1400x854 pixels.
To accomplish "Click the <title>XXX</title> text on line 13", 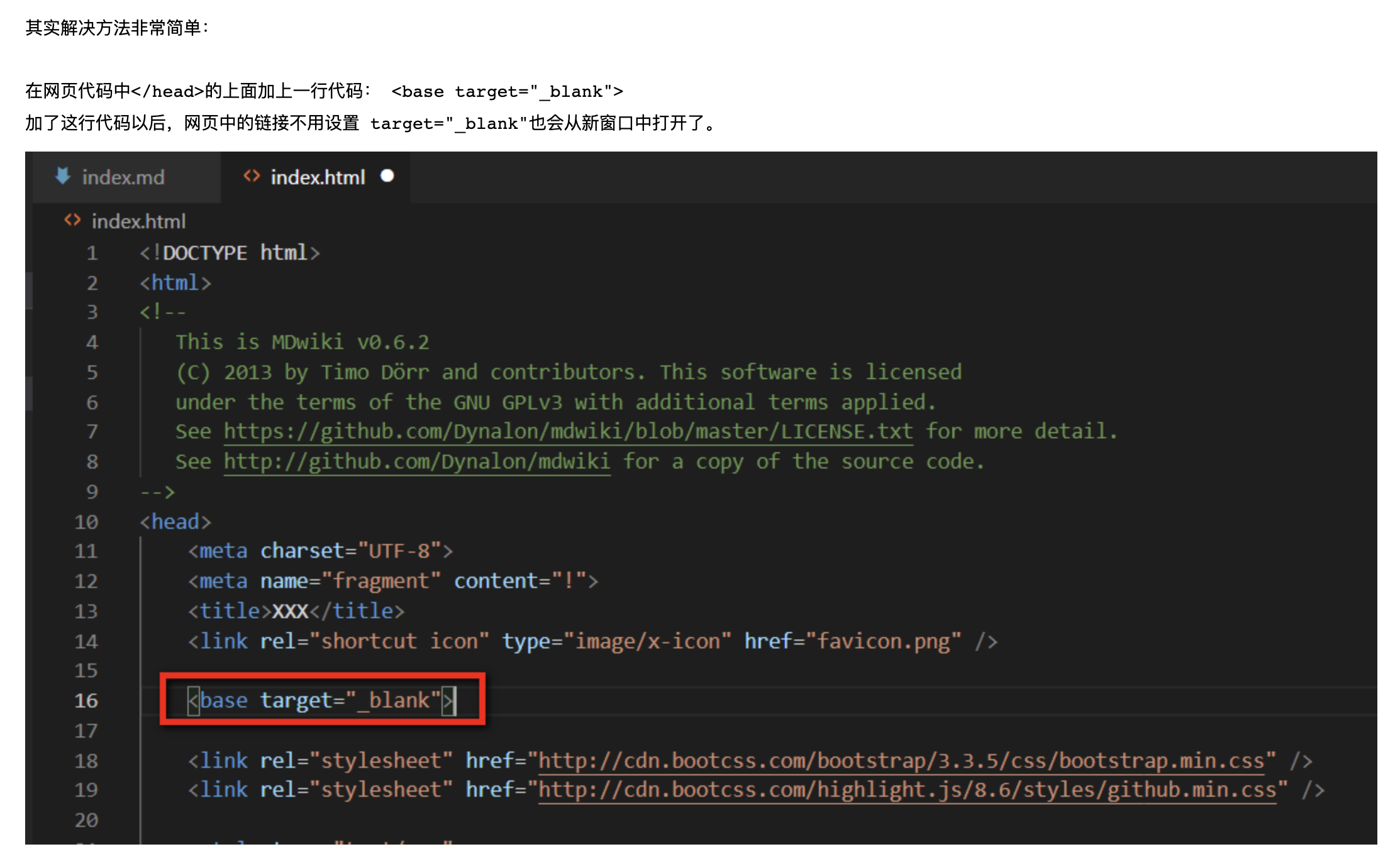I will 296,611.
